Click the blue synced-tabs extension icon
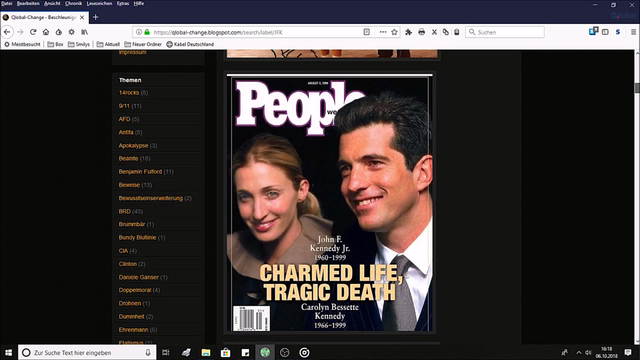The width and height of the screenshot is (640, 360). pos(593,31)
